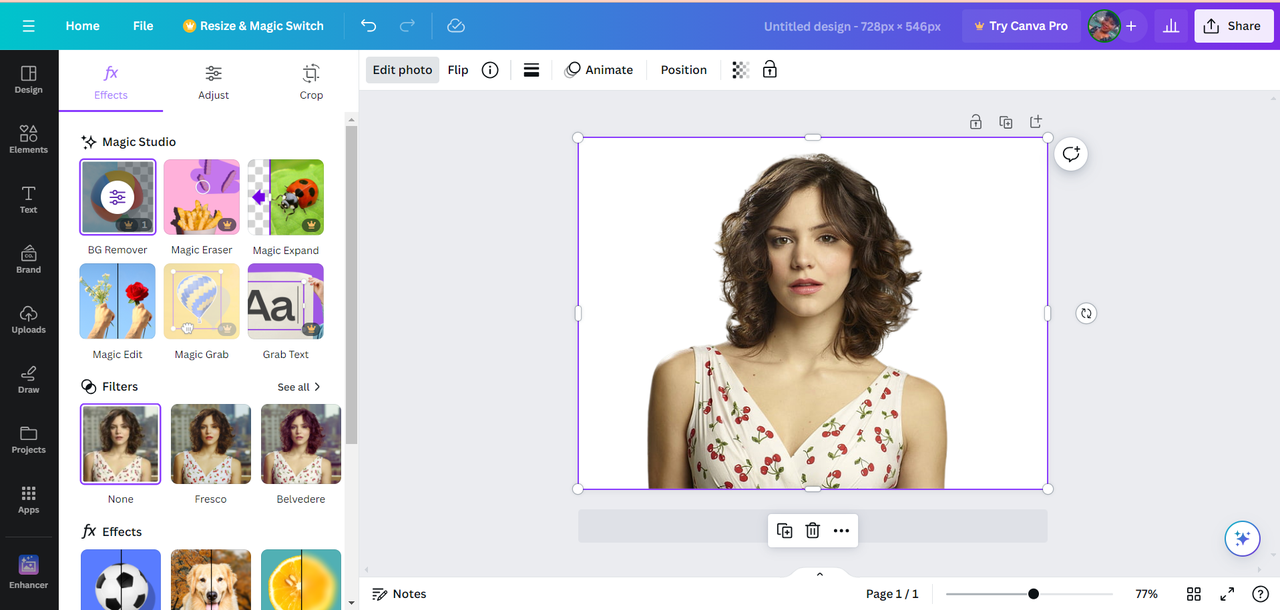Select the BG Remover tool
The width and height of the screenshot is (1280, 610).
coord(118,197)
